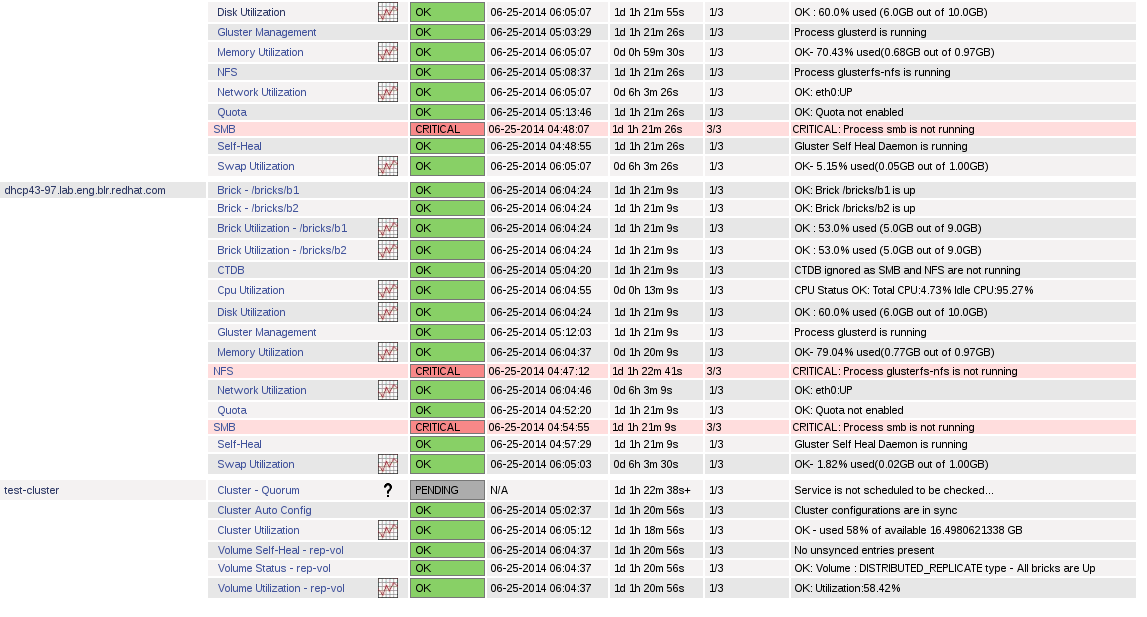Open host link dhcp43-97.lab.eng.blr.redhat.com

coord(85,190)
